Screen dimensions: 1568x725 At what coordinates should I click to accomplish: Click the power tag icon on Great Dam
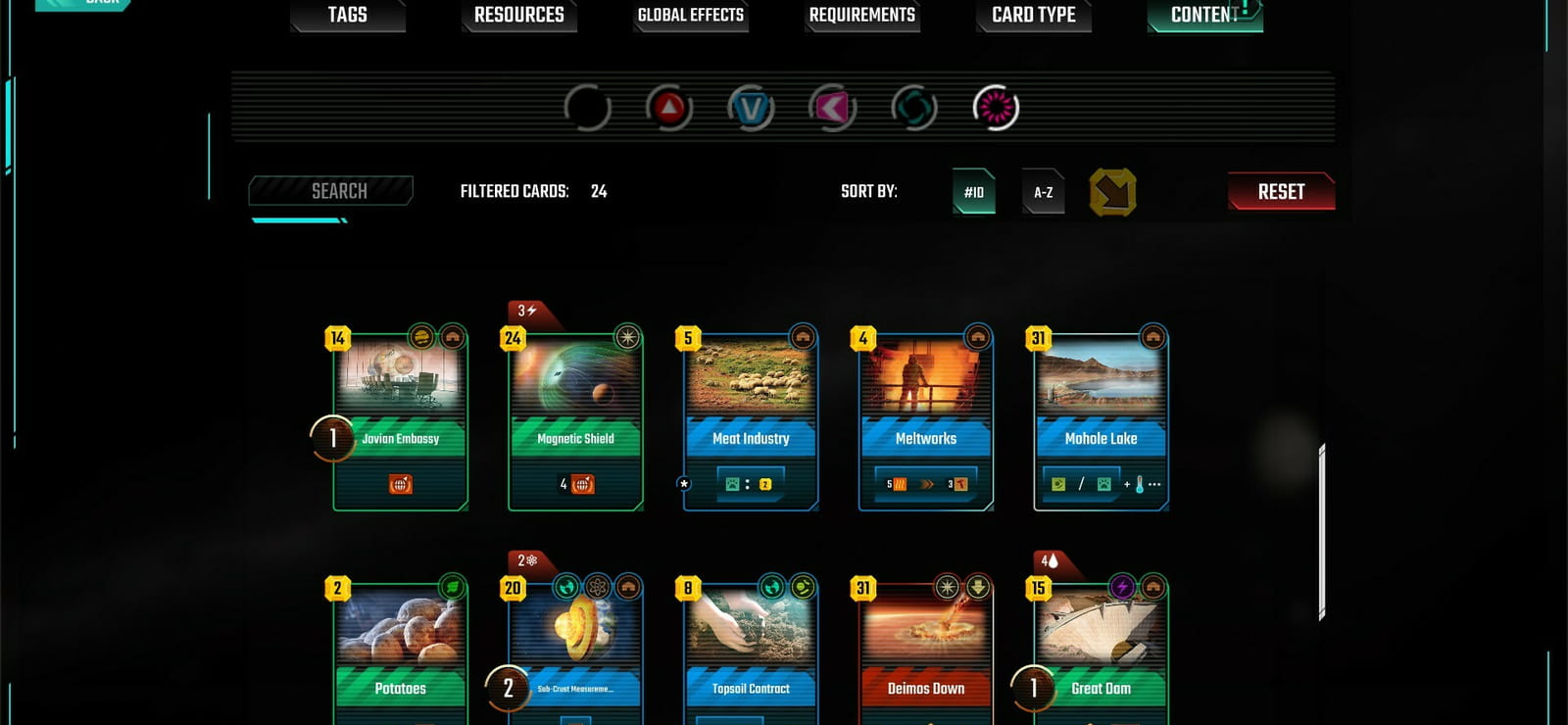point(1122,587)
